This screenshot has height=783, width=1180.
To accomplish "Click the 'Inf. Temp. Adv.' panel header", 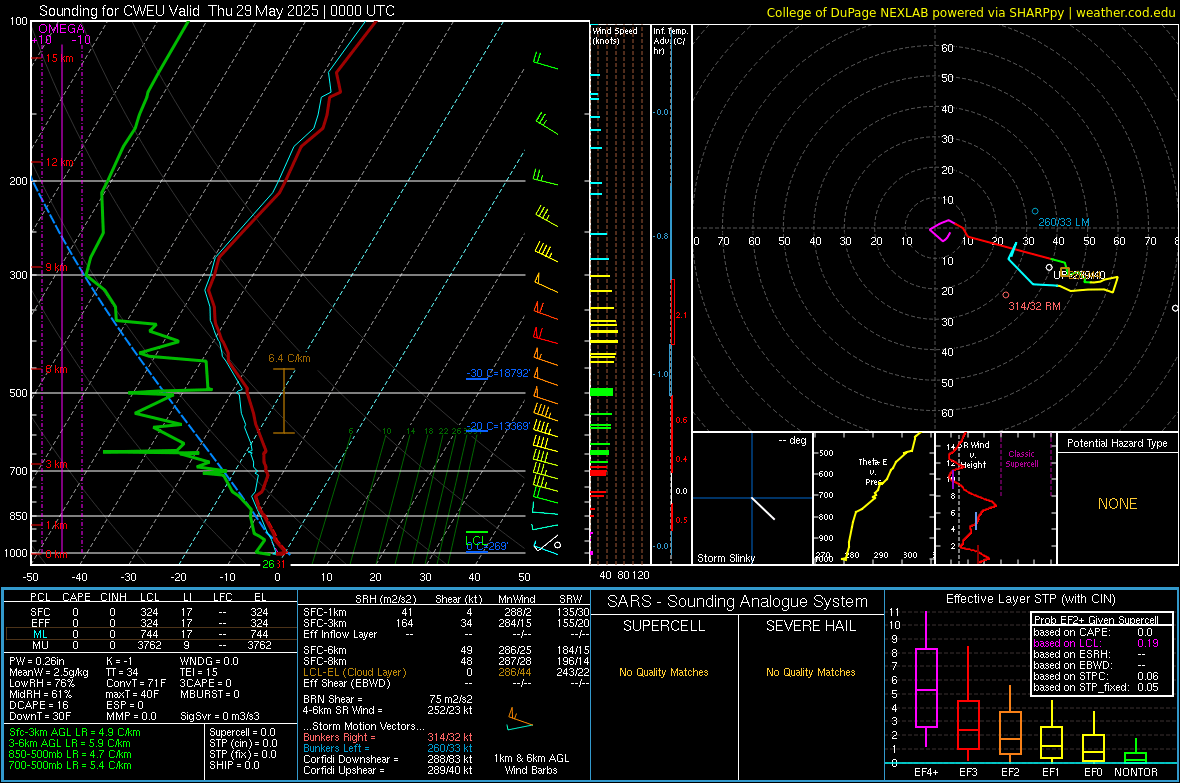I will 670,41.
